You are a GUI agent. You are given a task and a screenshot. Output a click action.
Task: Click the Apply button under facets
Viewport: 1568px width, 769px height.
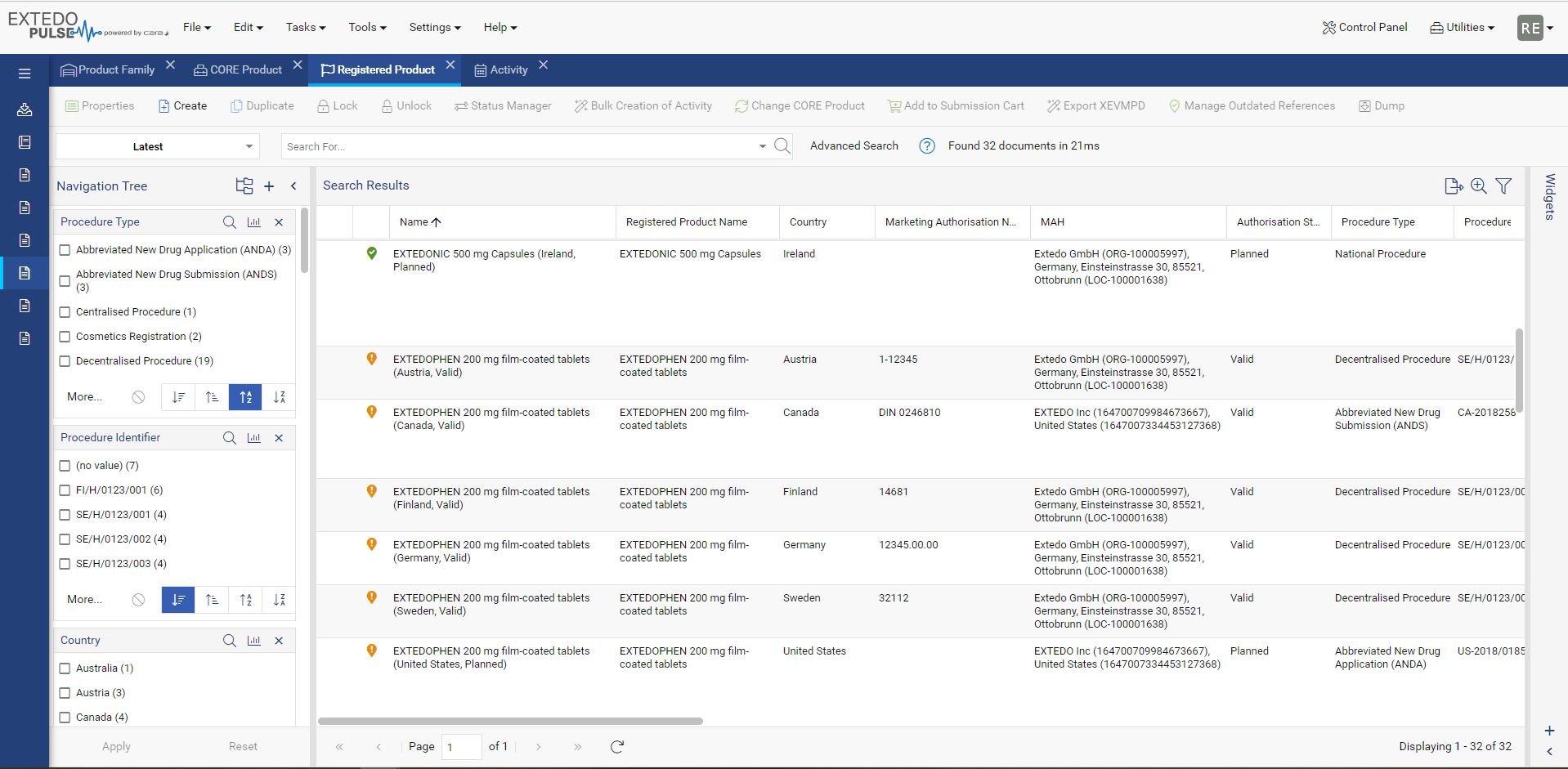pos(116,746)
